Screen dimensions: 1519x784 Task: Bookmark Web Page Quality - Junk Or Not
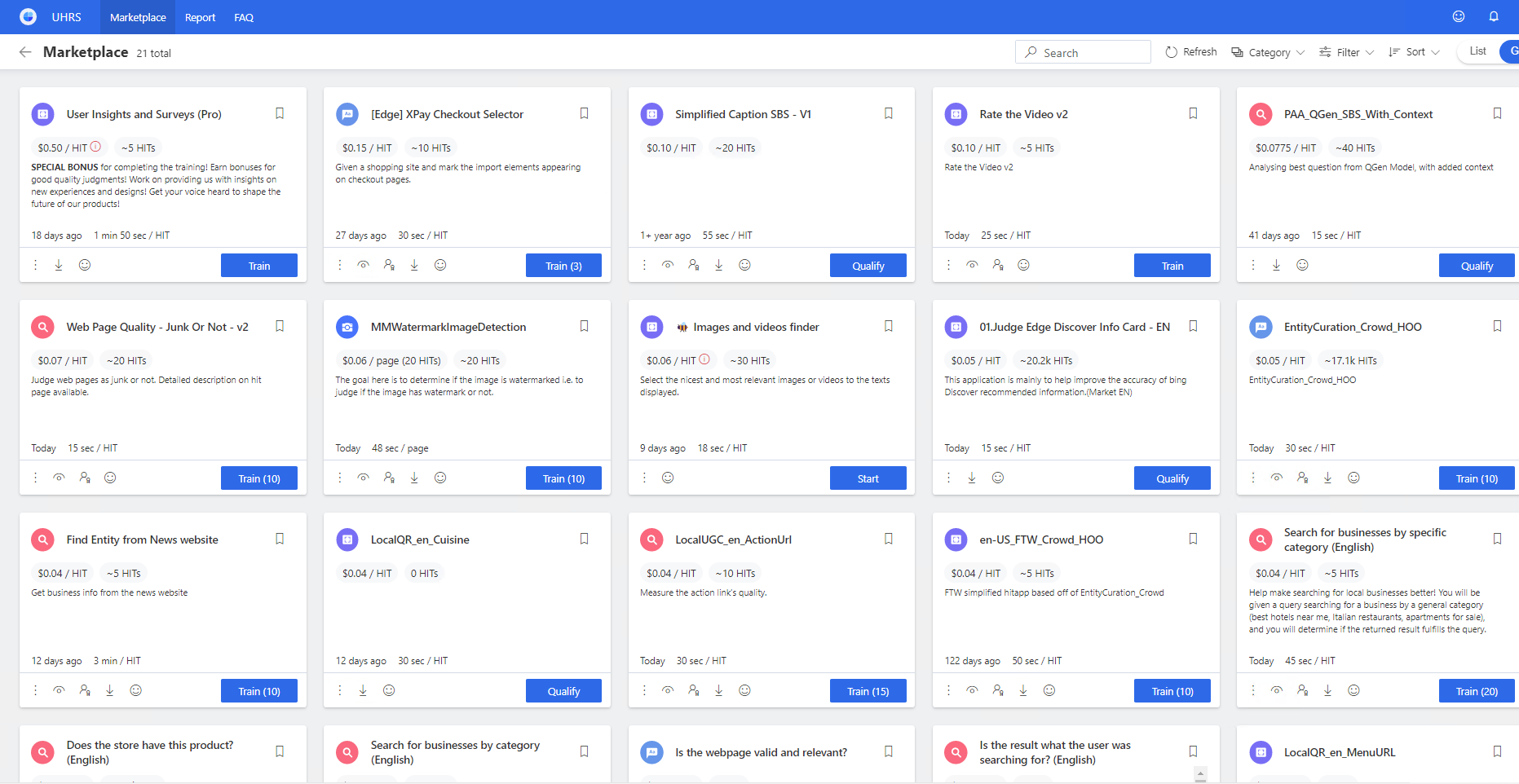click(280, 326)
